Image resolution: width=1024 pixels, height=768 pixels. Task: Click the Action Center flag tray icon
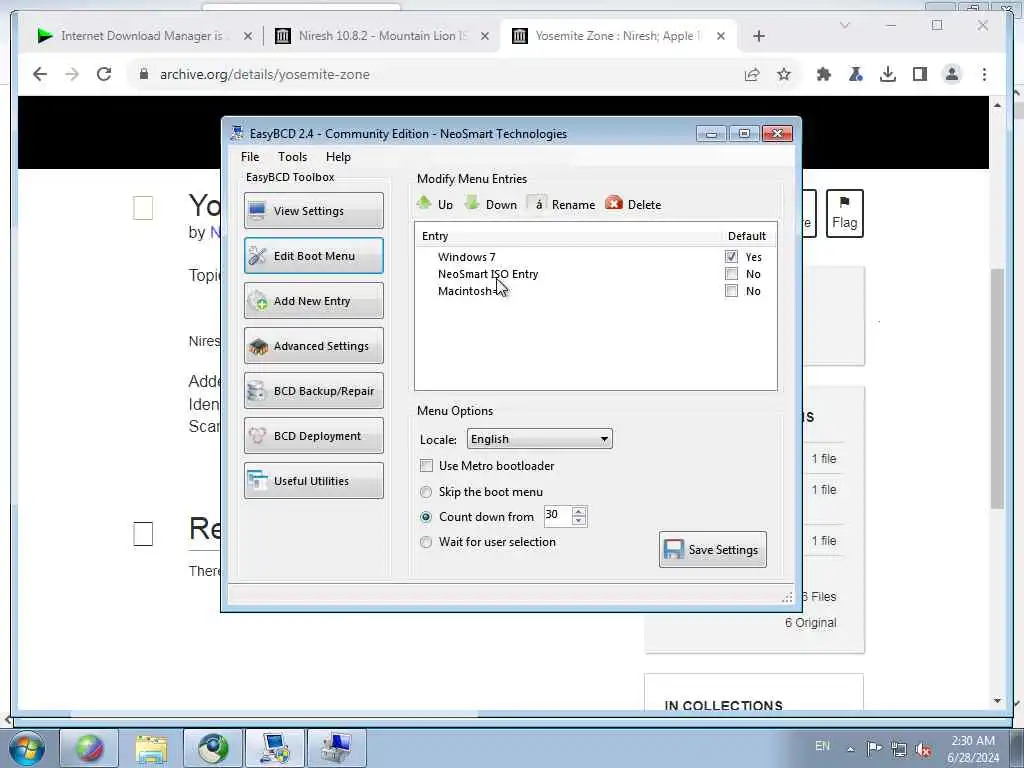pos(874,748)
